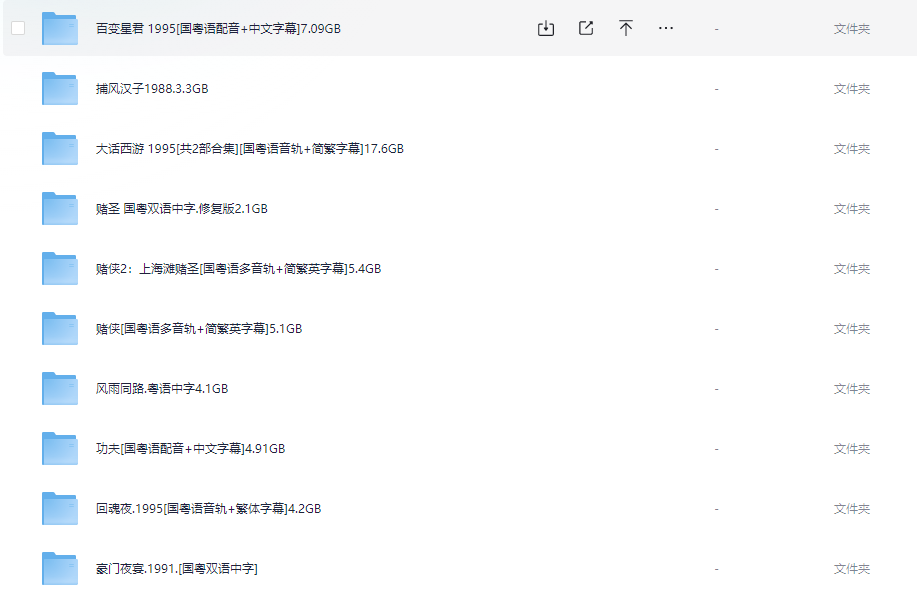Viewport: 917px width, 594px height.
Task: Open the three-dot more options menu
Action: click(666, 29)
